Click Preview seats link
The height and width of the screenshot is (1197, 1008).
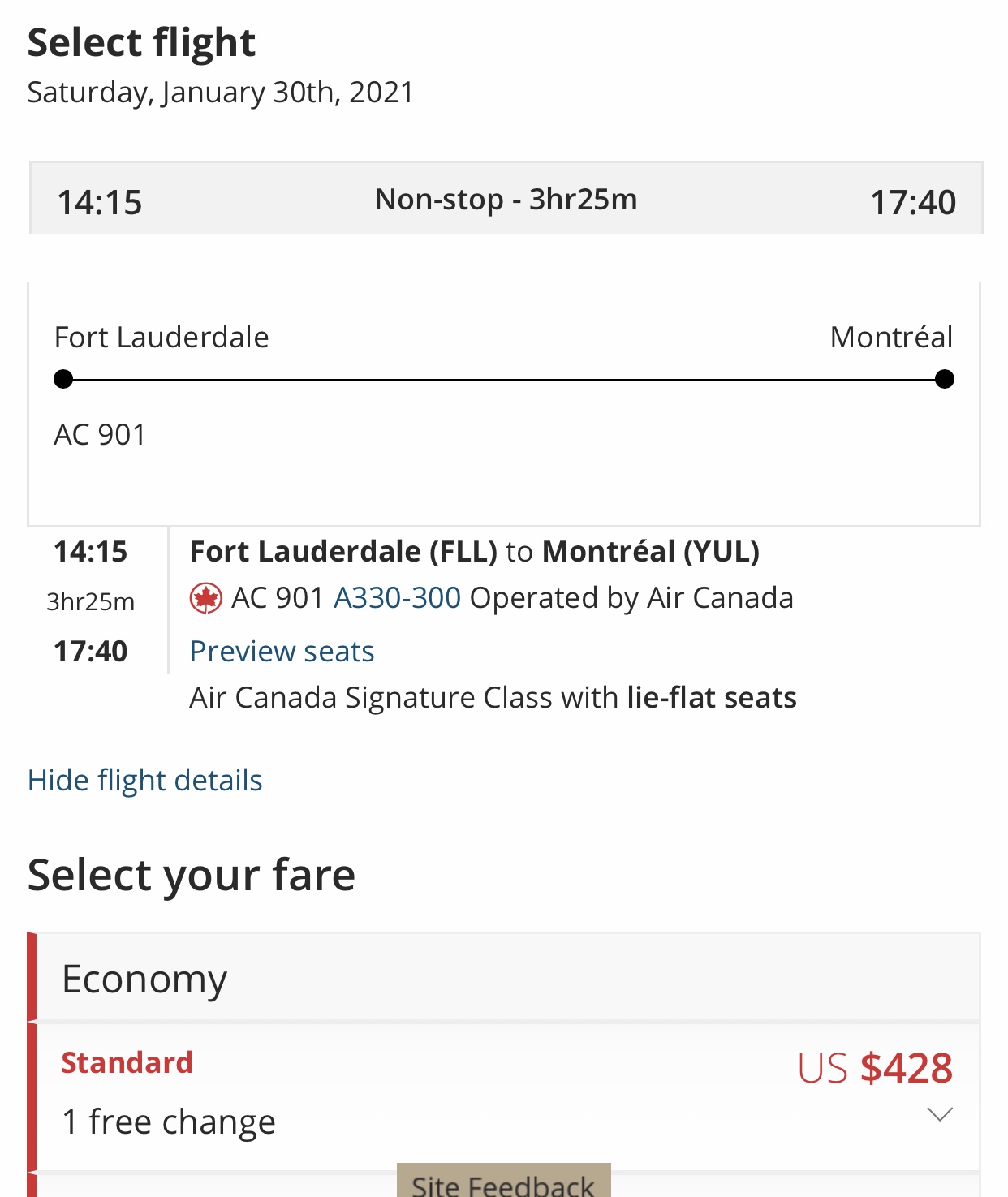(x=282, y=652)
